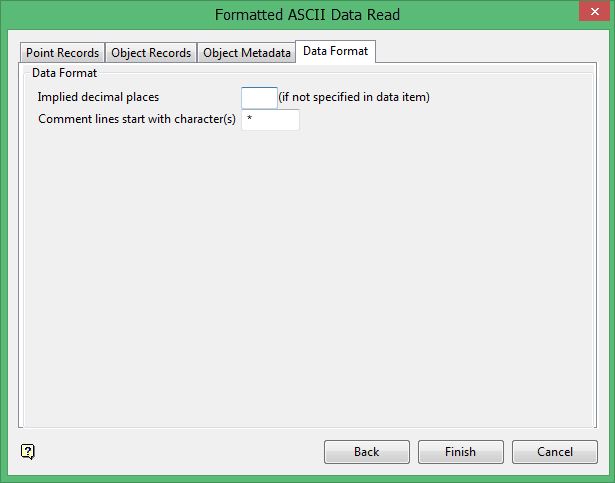Click the Formatted ASCII Data Read title text
Viewport: 615px width, 483px height.
click(306, 15)
